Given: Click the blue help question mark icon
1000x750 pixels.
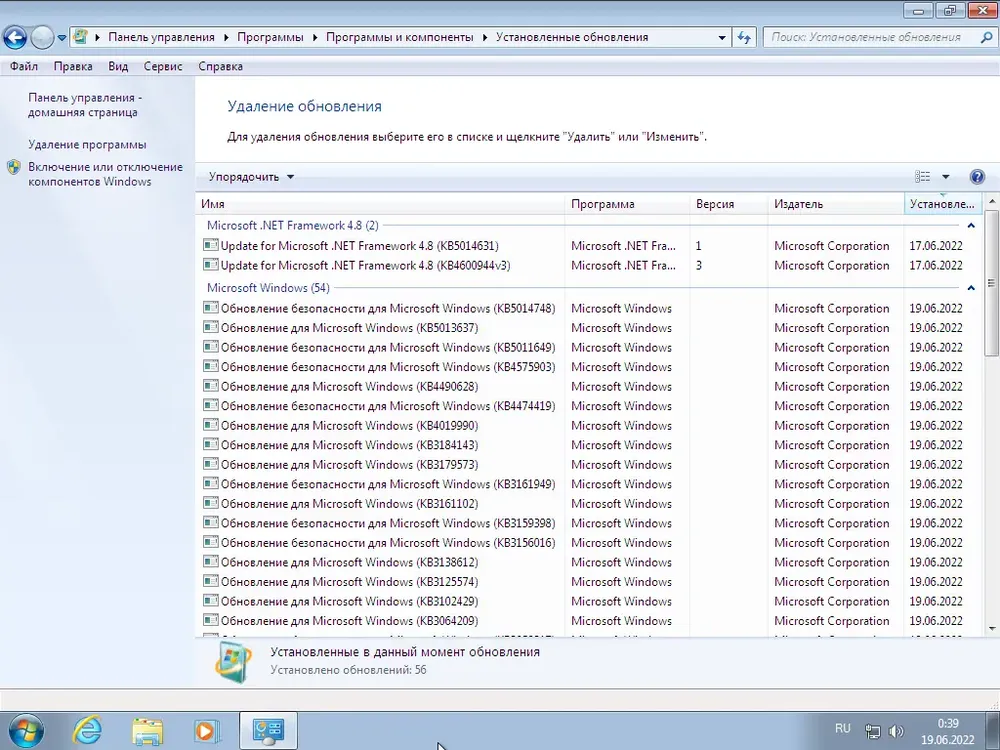Looking at the screenshot, I should click(x=976, y=177).
